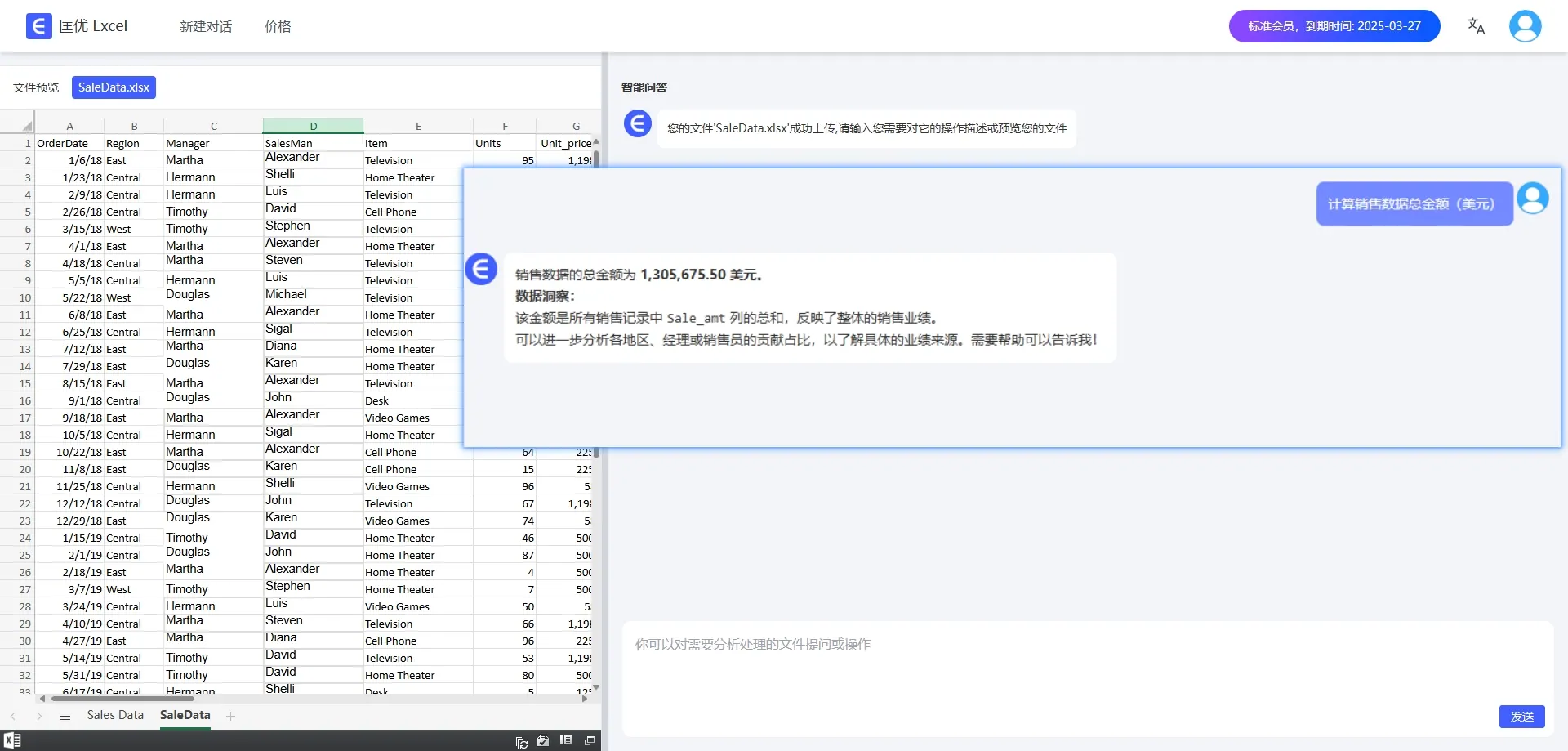Open the all-sheets list hamburger icon
This screenshot has height=751, width=1568.
coord(65,716)
